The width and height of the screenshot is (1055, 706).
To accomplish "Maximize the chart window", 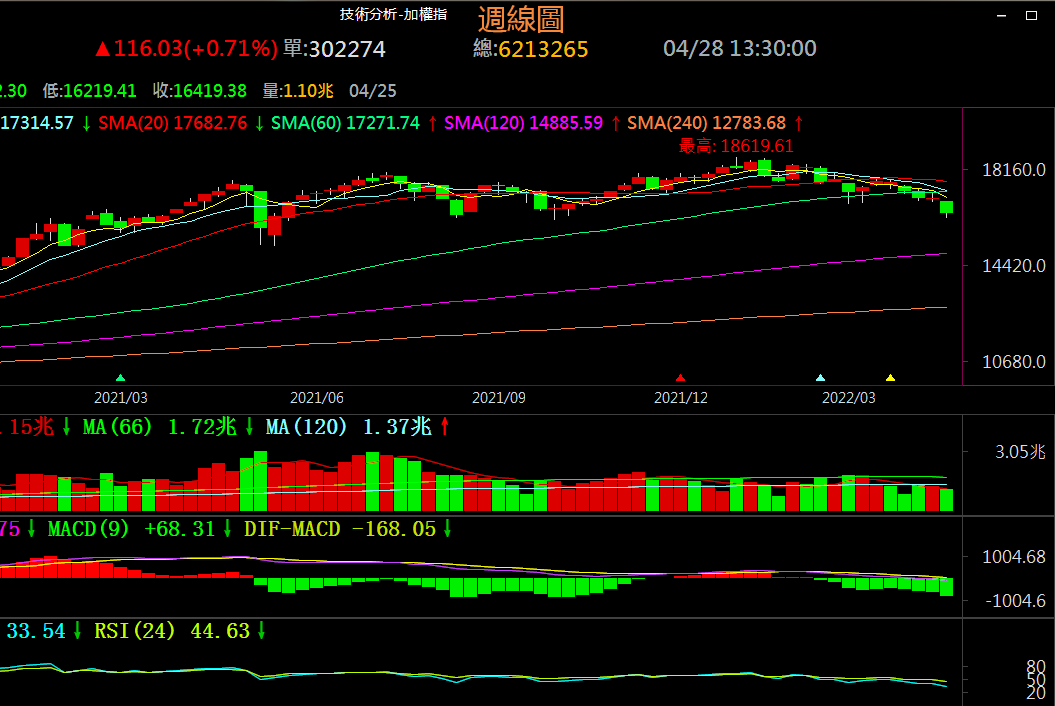I will (1031, 15).
